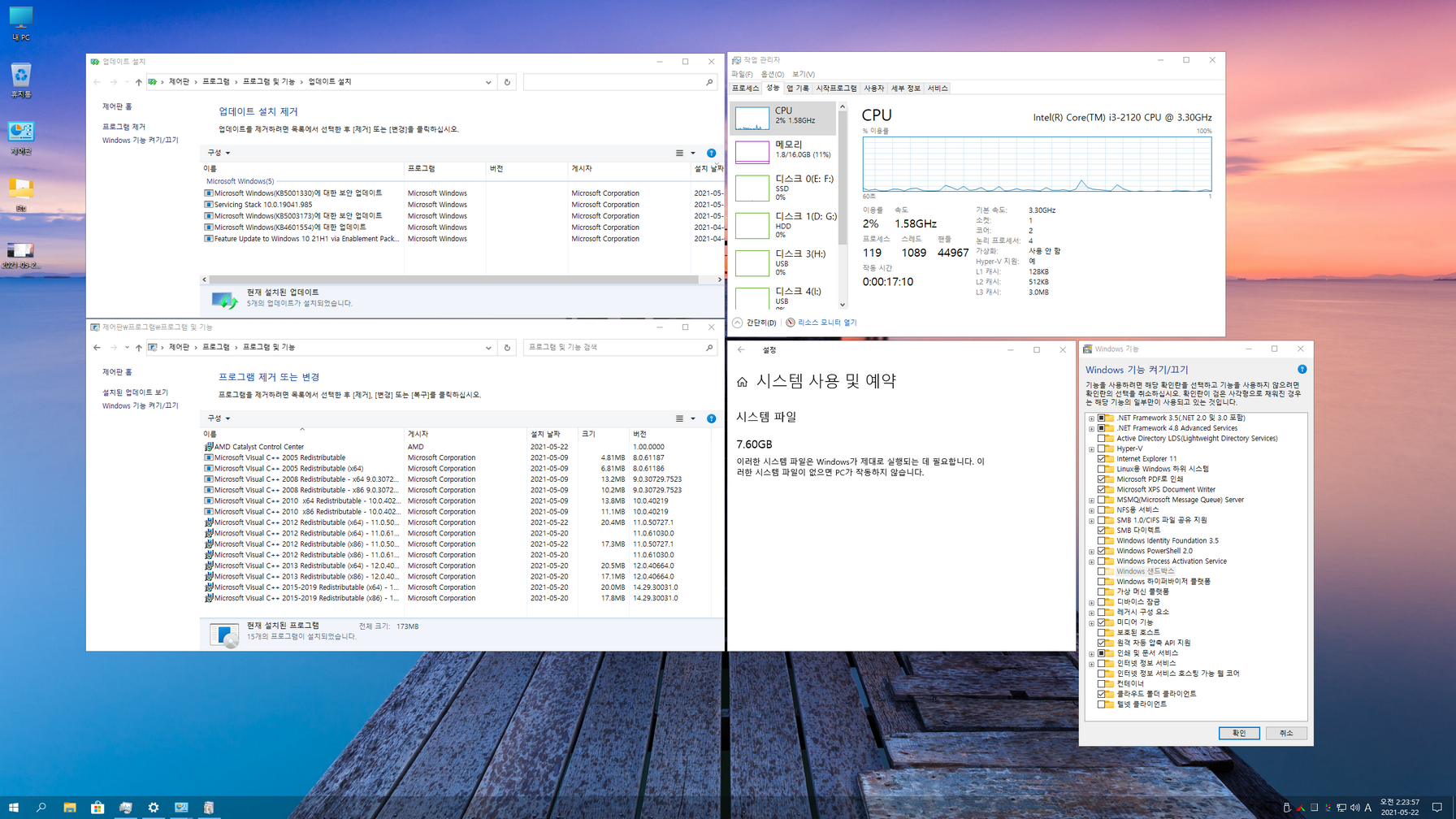This screenshot has width=1456, height=819.
Task: Open the Recycle Bin desktop icon
Action: tap(20, 80)
